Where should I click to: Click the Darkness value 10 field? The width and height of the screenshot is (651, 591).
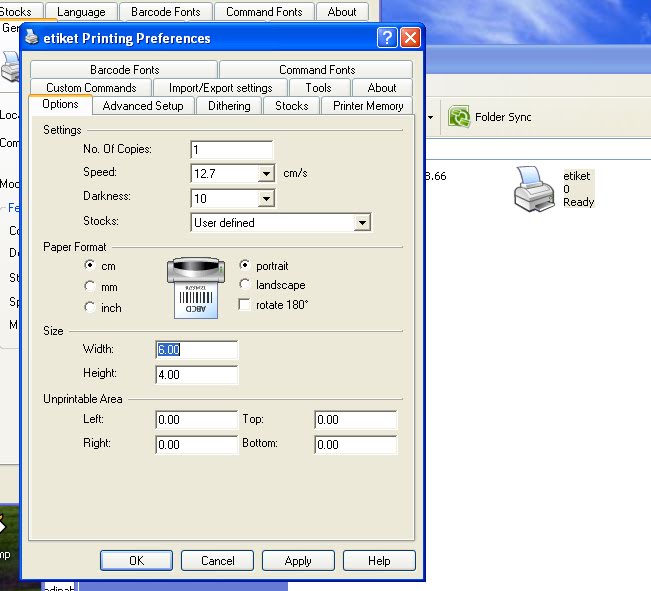[225, 199]
